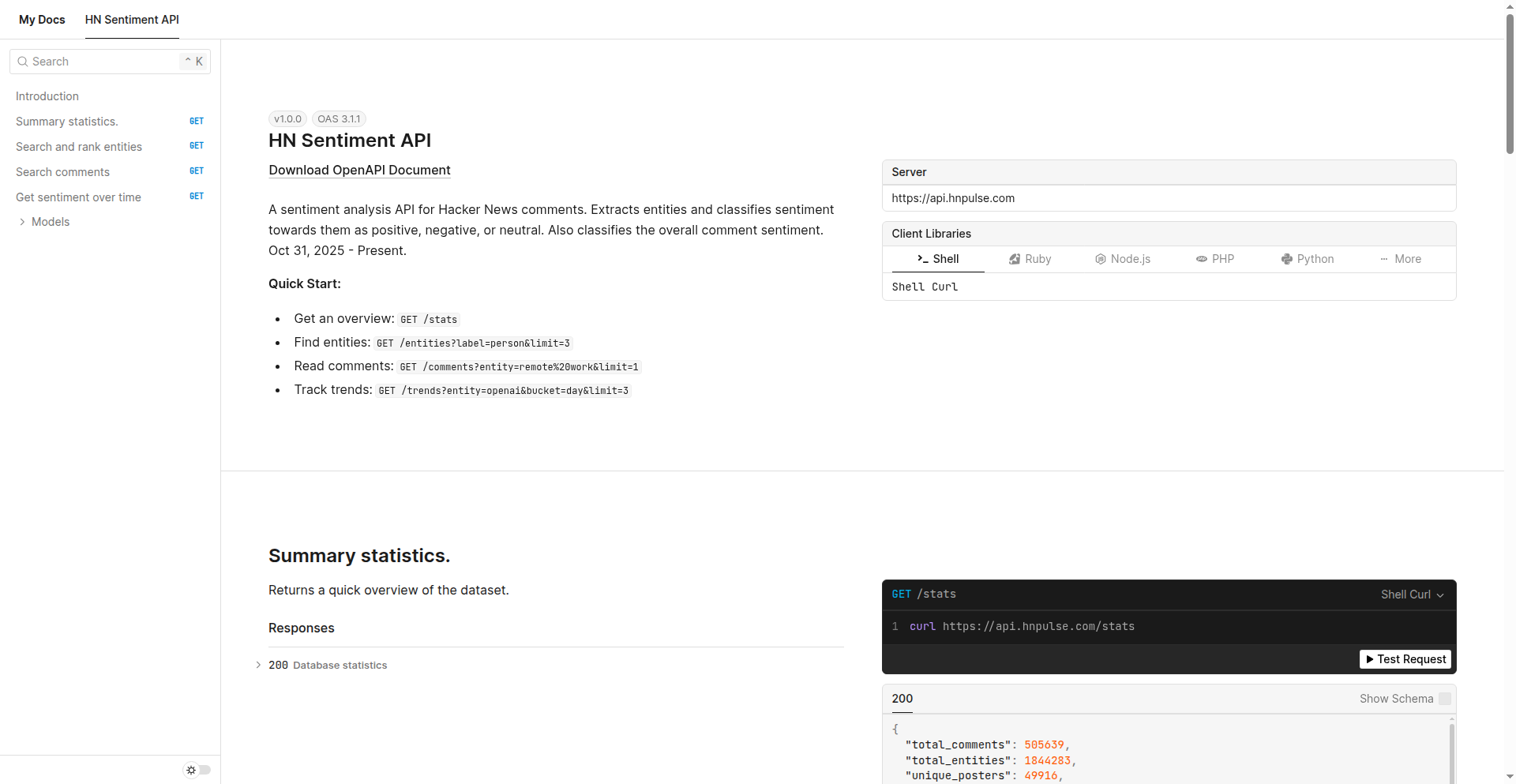Image resolution: width=1516 pixels, height=784 pixels.
Task: Open More client libraries
Action: pos(1400,259)
